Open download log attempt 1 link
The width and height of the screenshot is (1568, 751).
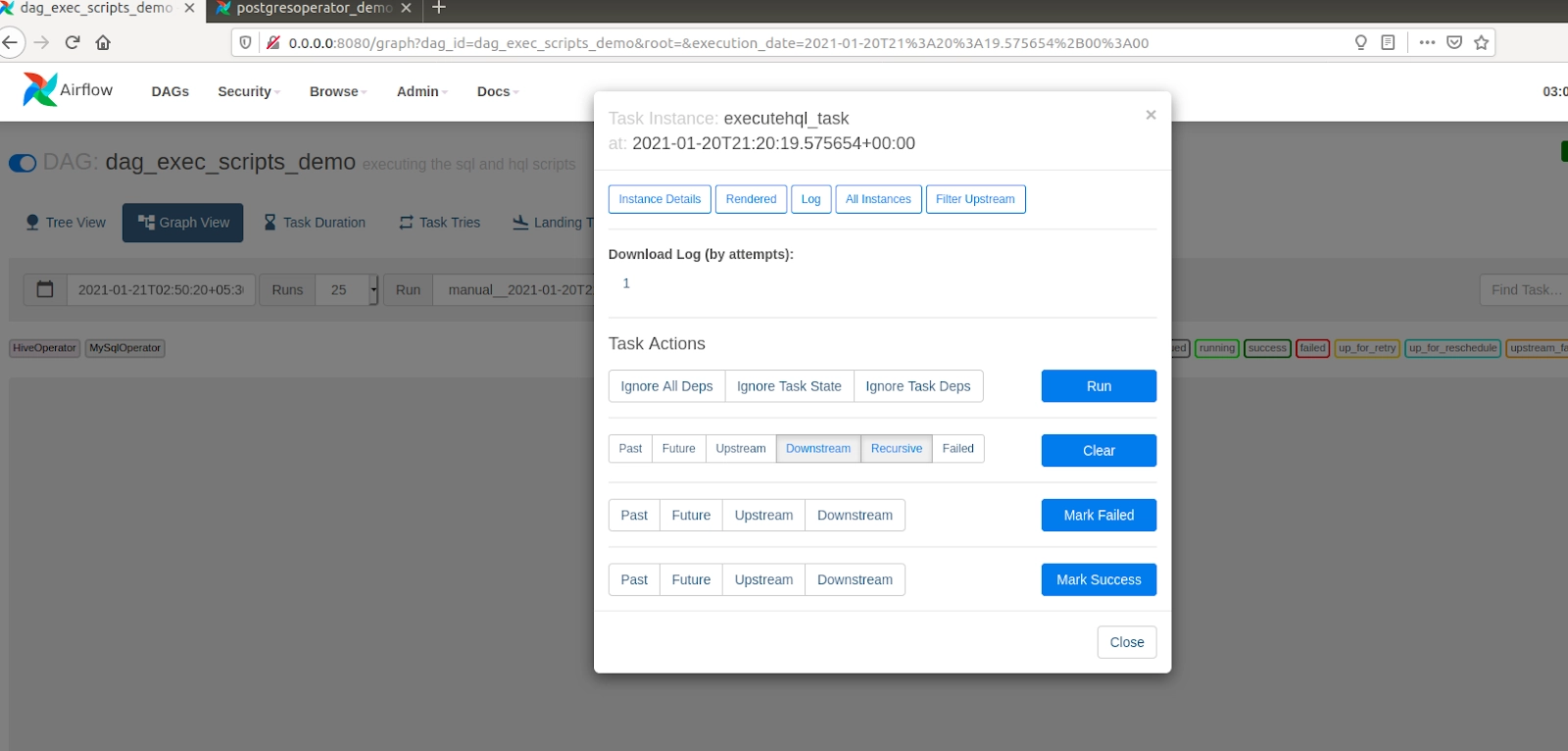pos(626,283)
